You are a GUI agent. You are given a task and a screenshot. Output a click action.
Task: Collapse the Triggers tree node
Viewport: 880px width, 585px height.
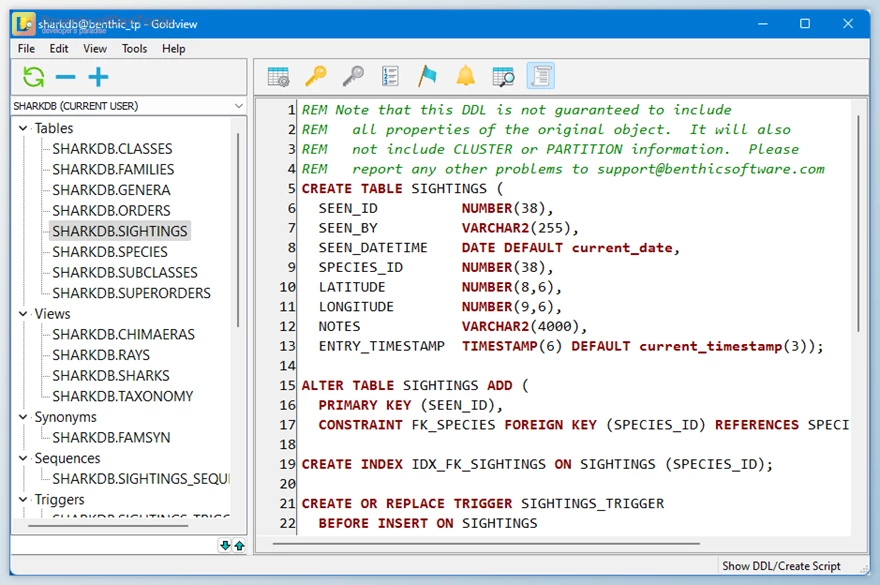click(23, 499)
